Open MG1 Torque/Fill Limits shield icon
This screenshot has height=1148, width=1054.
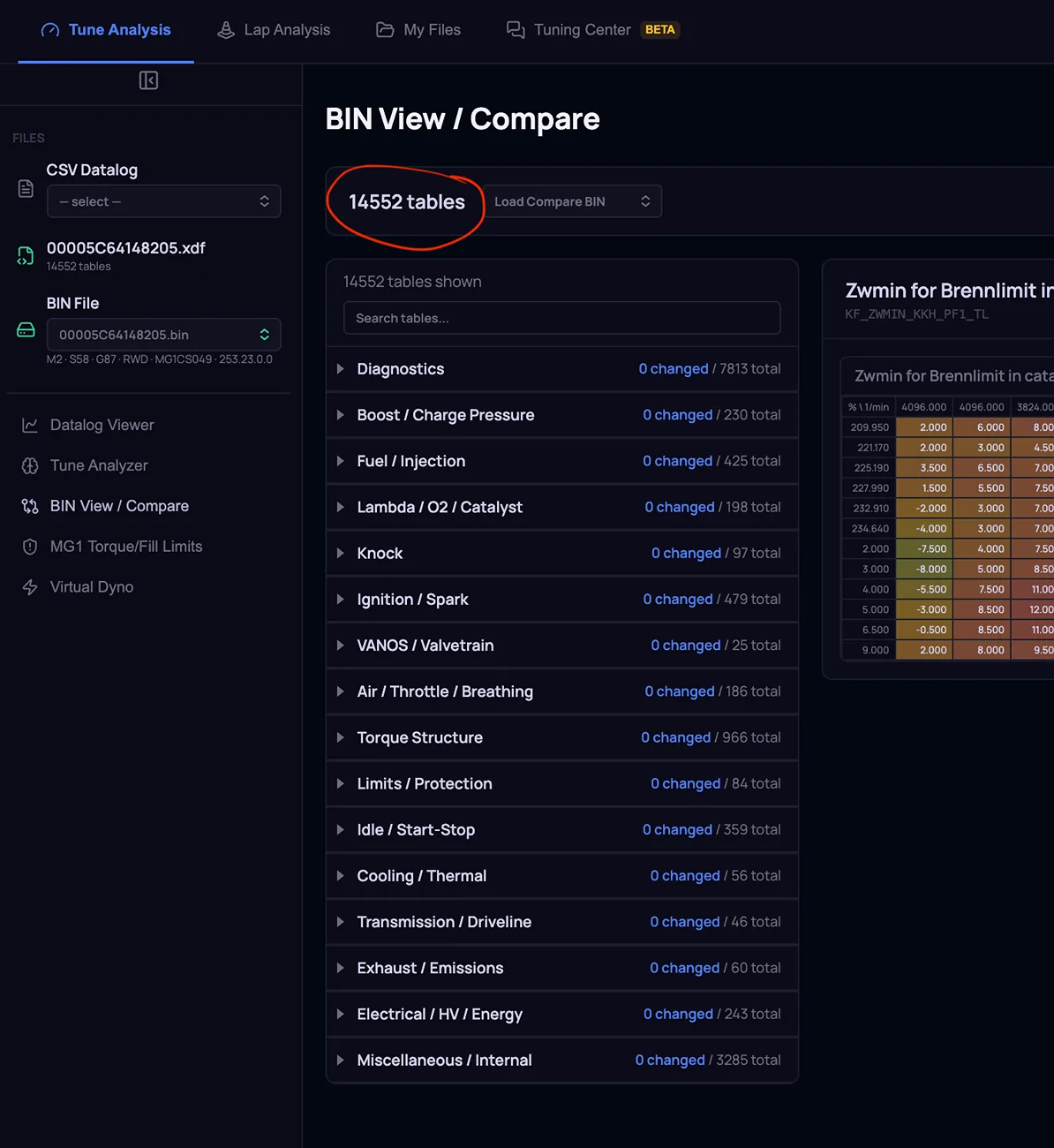[x=30, y=547]
